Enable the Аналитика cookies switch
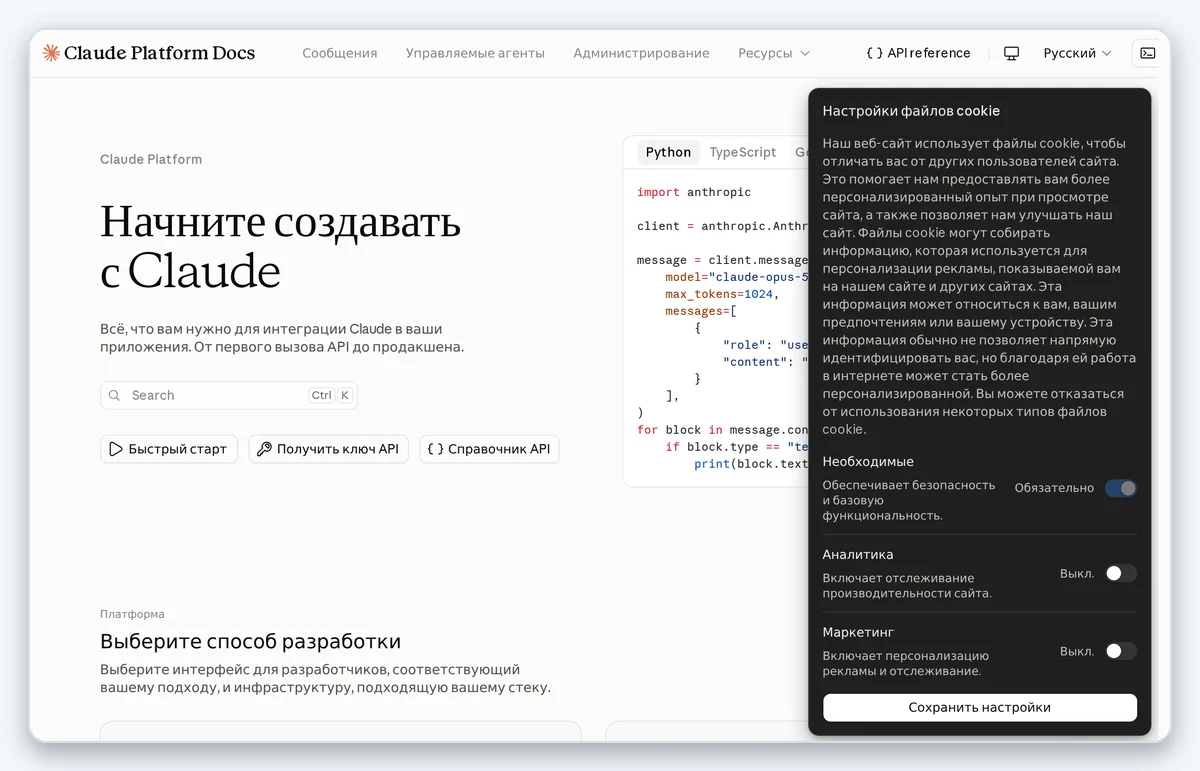Image resolution: width=1200 pixels, height=771 pixels. (1121, 573)
